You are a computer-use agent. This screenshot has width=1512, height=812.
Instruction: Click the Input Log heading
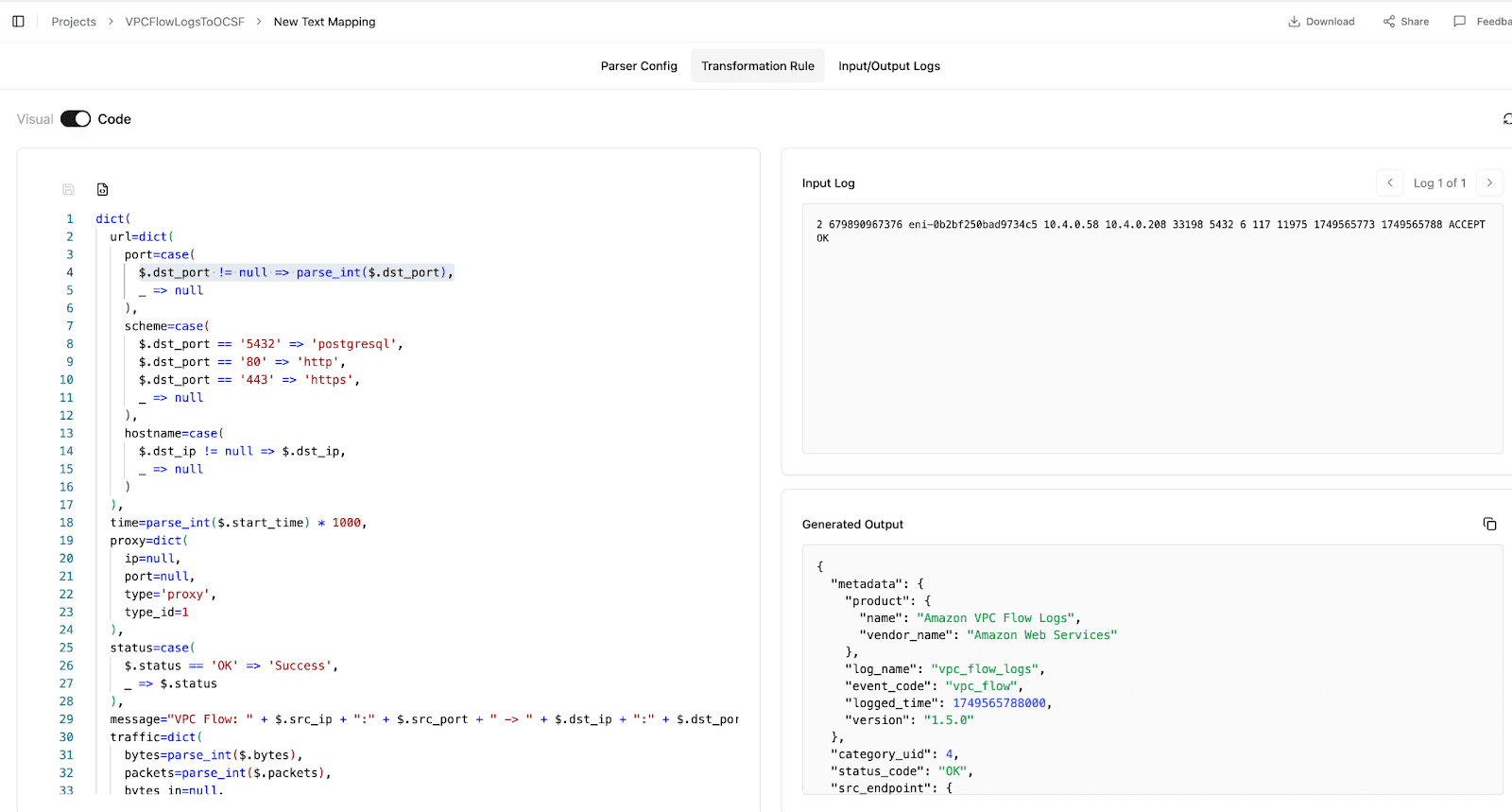click(x=828, y=183)
